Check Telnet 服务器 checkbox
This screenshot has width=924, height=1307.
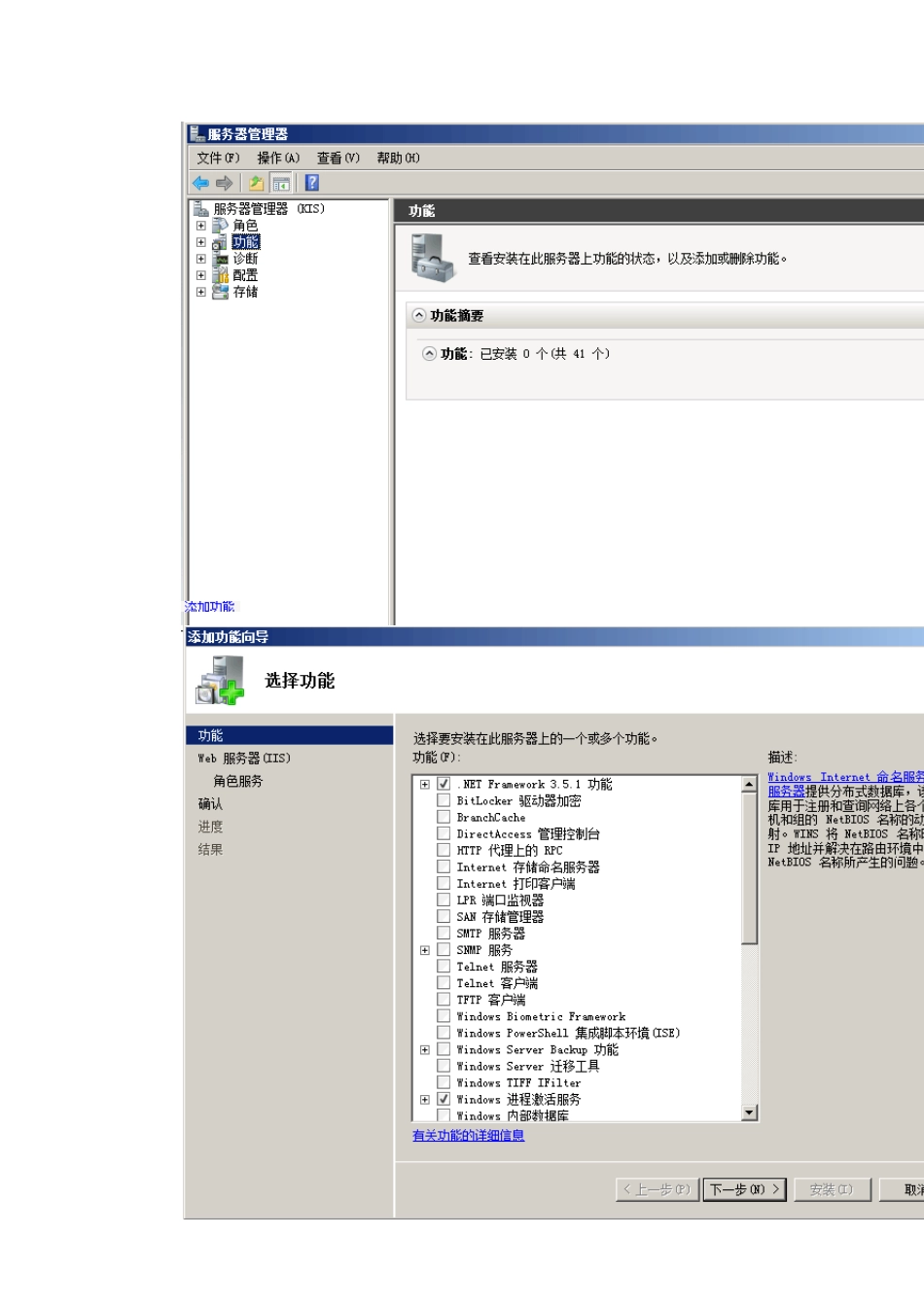tap(444, 967)
